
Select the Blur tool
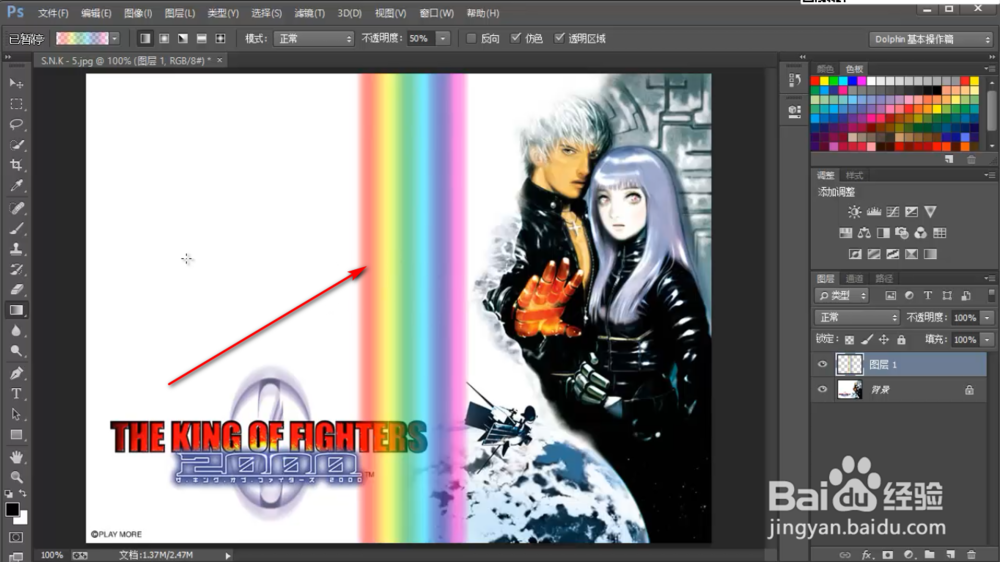[x=16, y=330]
